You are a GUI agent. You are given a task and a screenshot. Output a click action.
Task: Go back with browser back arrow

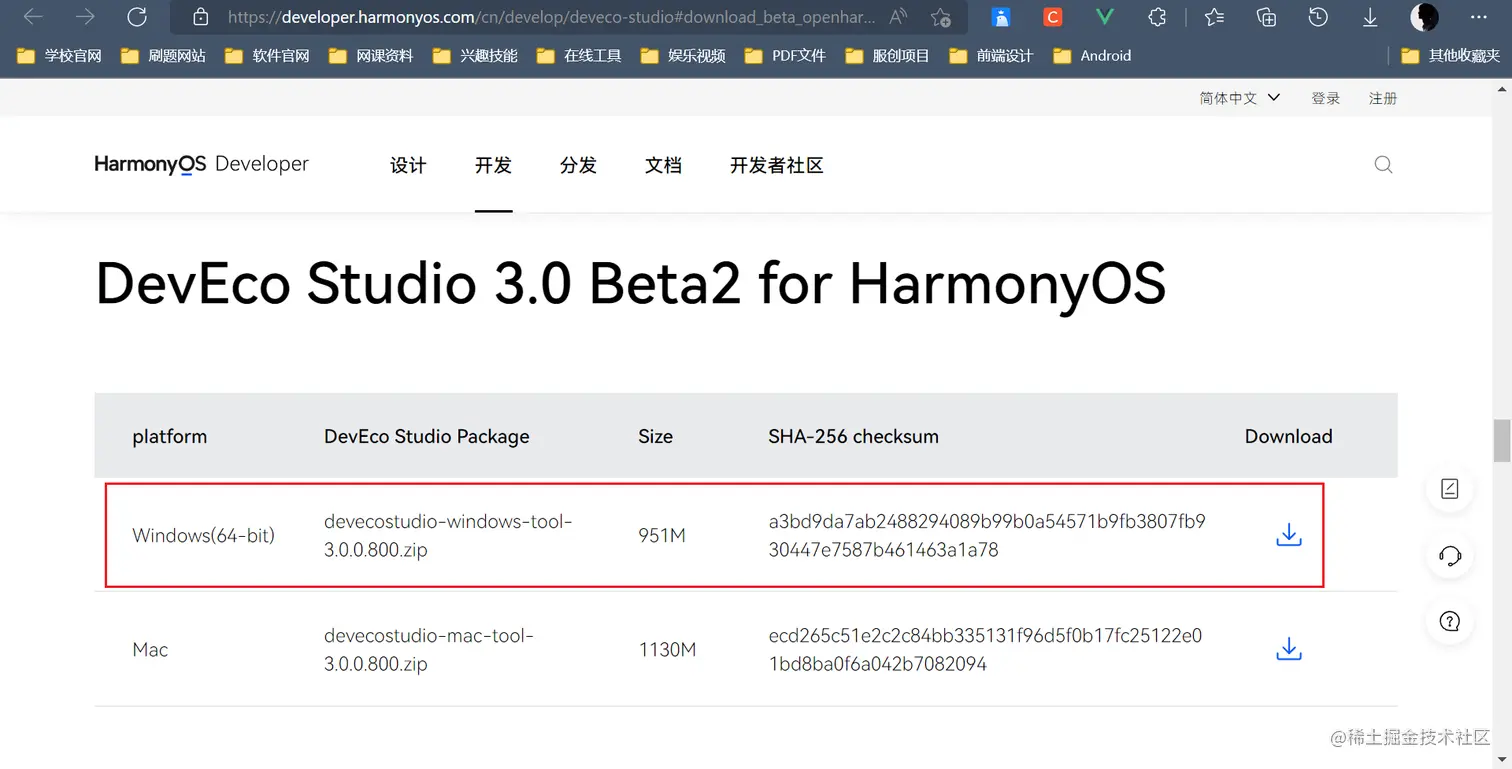33,17
